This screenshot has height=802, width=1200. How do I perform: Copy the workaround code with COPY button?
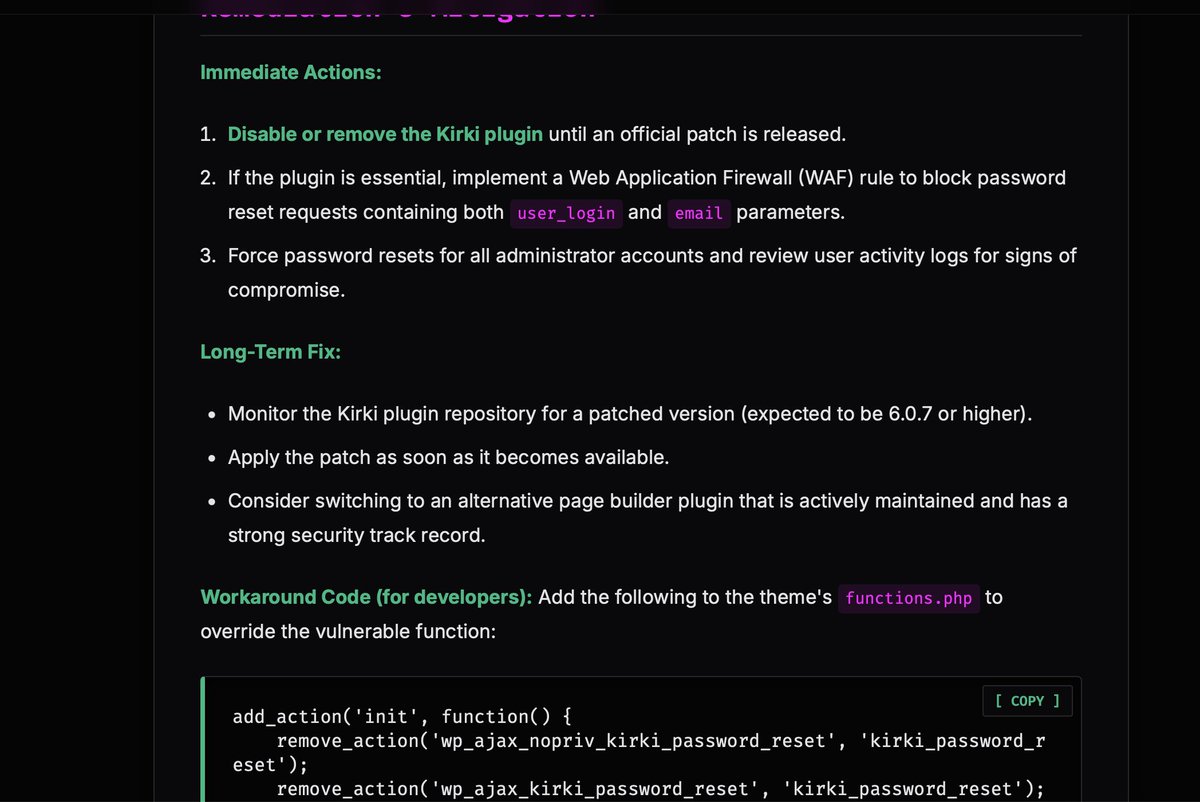click(x=1027, y=701)
